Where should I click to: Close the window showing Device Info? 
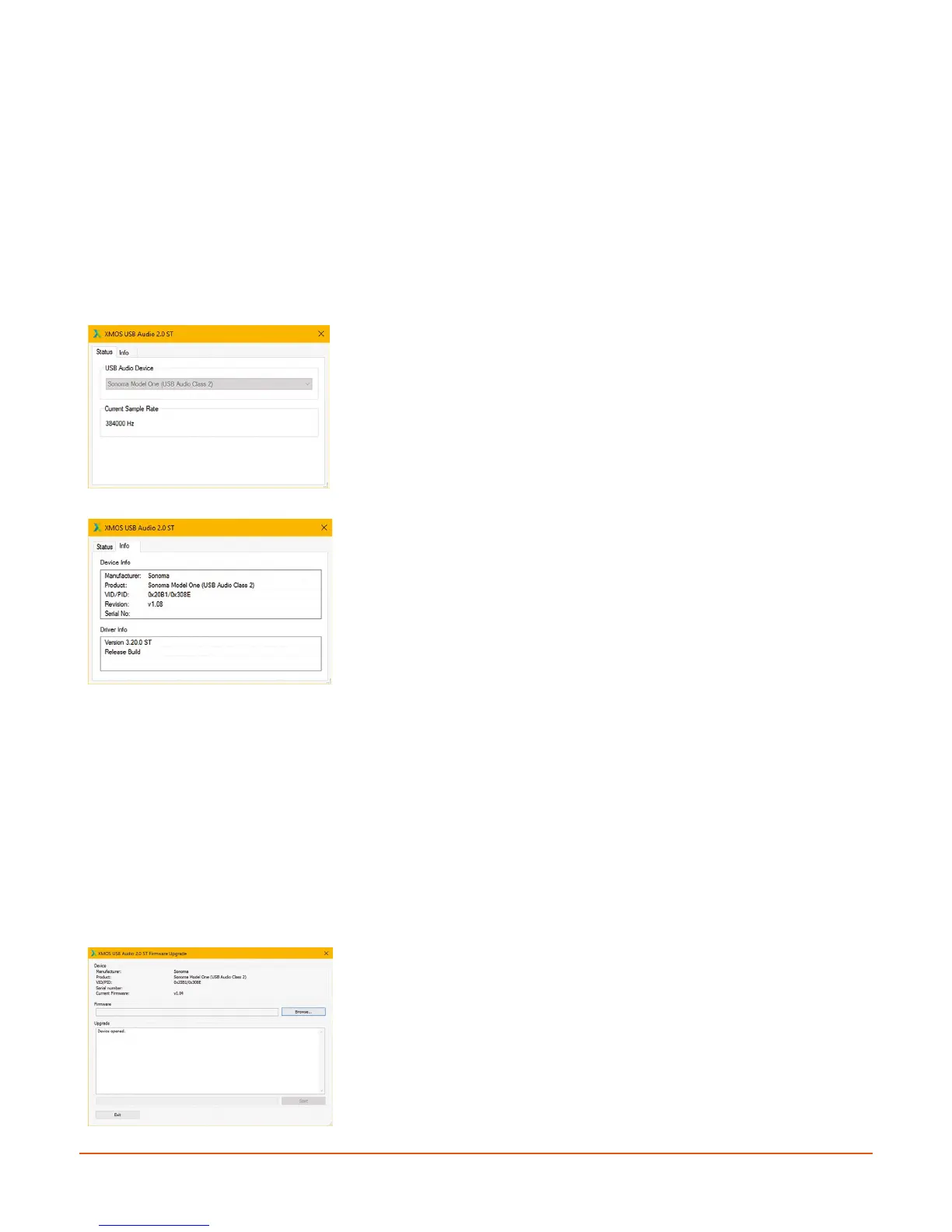click(x=324, y=527)
